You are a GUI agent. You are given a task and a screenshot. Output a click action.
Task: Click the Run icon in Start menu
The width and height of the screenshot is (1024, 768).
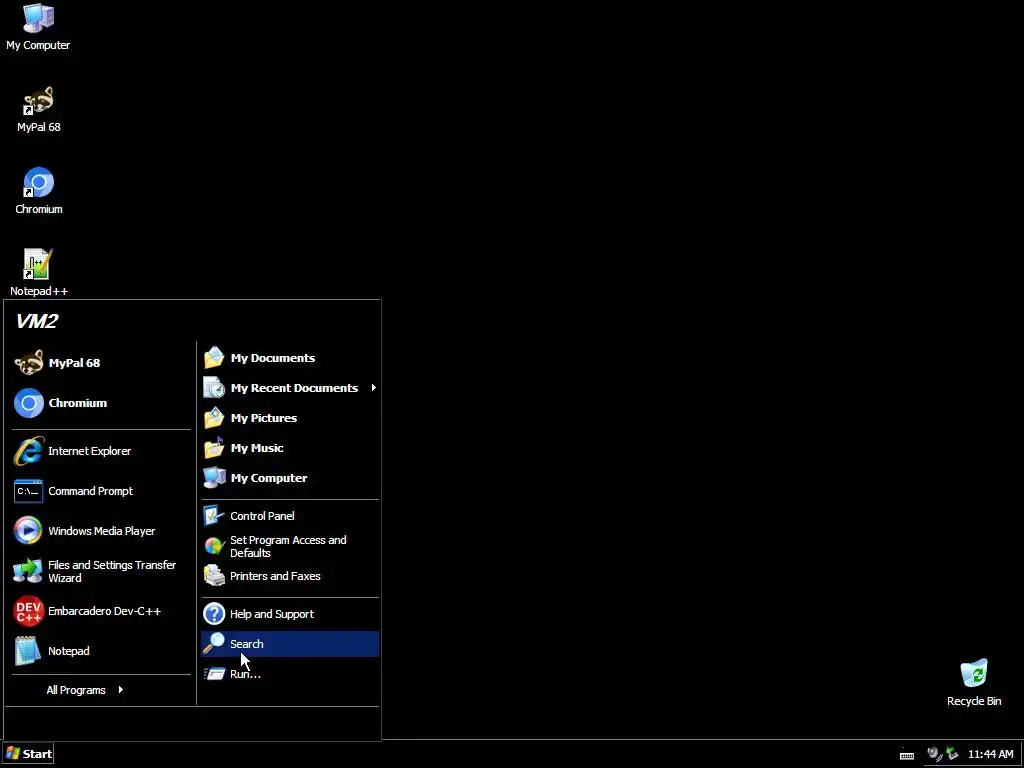click(x=214, y=674)
